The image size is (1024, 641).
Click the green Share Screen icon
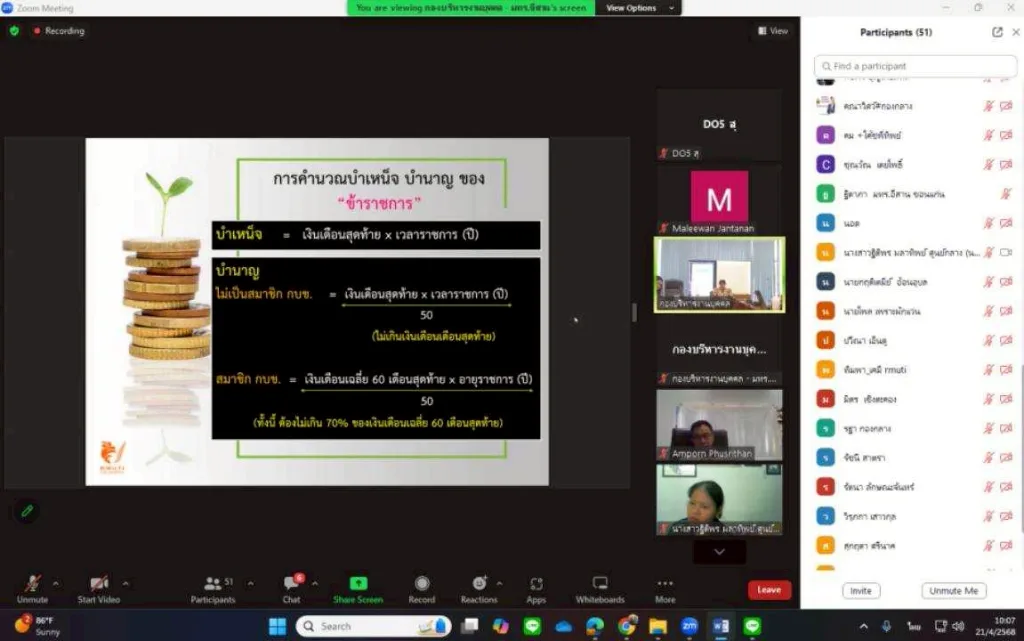coord(358,584)
